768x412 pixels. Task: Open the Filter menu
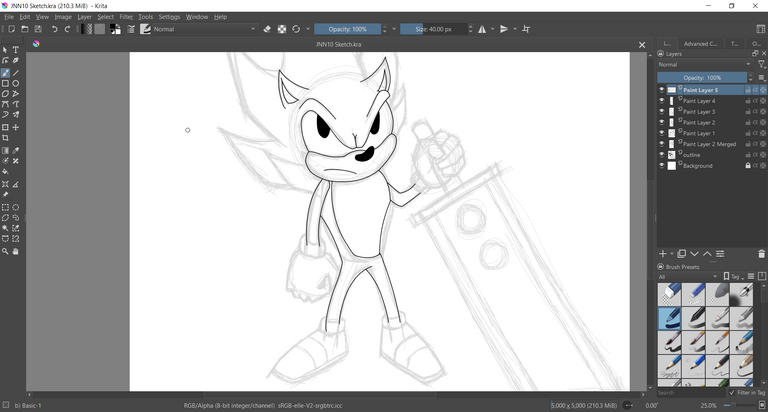tap(126, 17)
